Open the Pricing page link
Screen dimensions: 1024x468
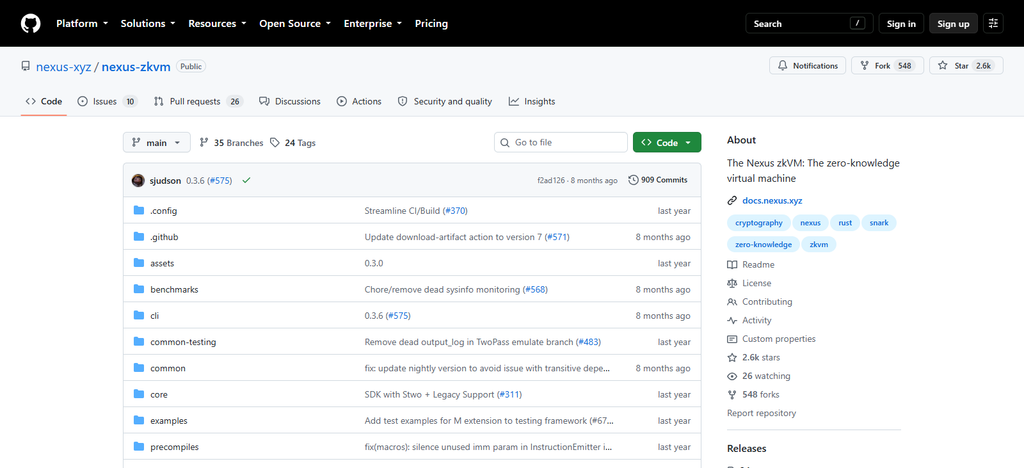coord(431,23)
